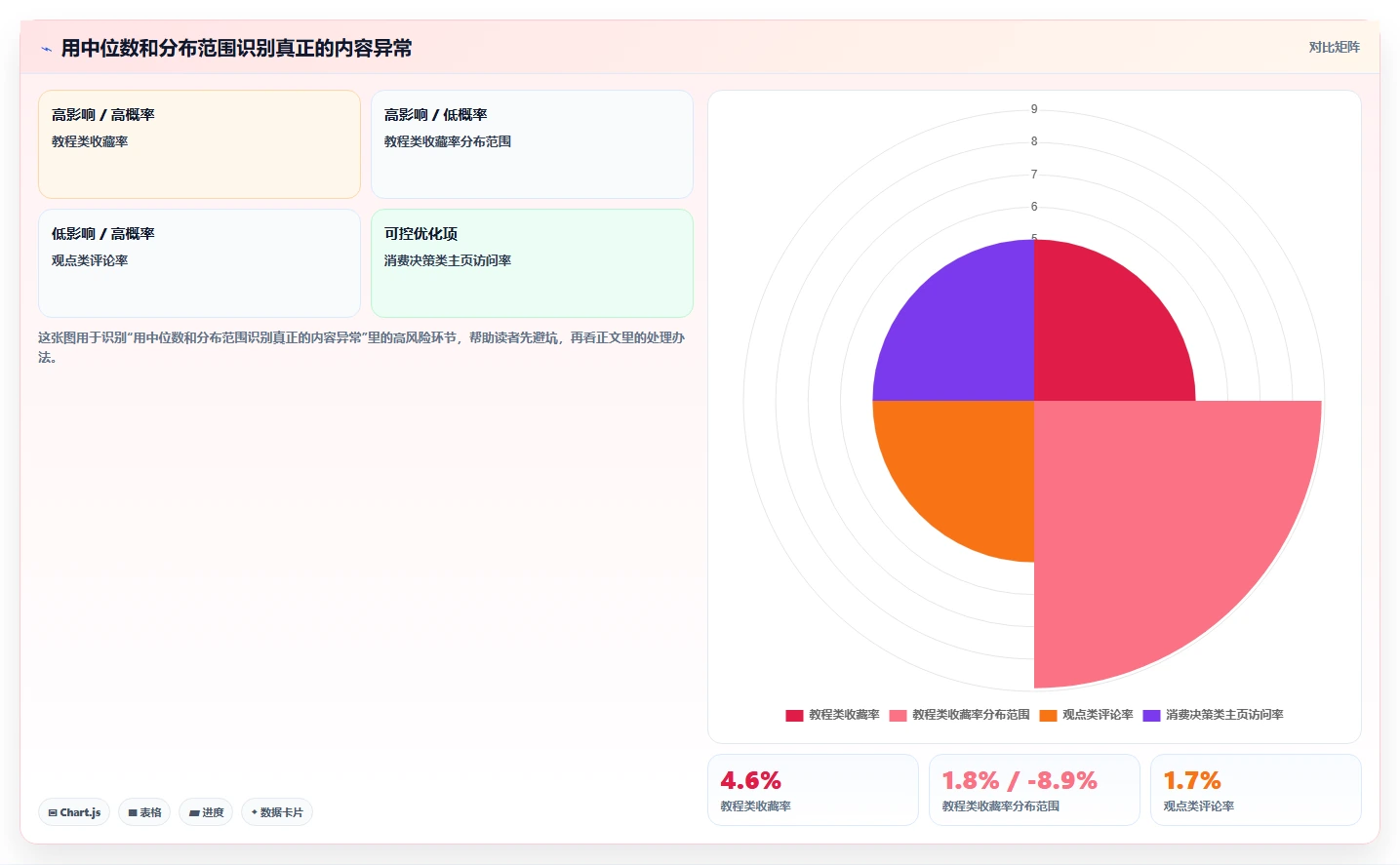Toggle the pink 教程类收藏率分布范围 legend swatch
Viewport: 1400px width, 865px height.
click(898, 715)
